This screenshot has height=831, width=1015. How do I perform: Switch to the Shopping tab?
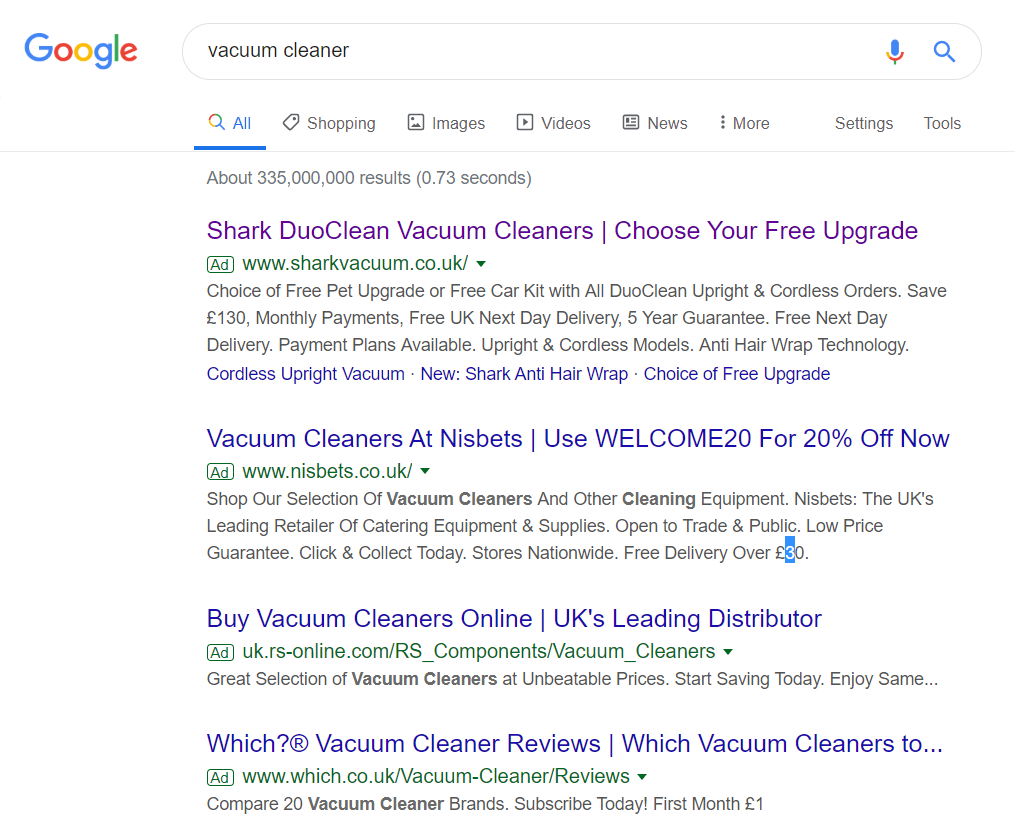329,124
